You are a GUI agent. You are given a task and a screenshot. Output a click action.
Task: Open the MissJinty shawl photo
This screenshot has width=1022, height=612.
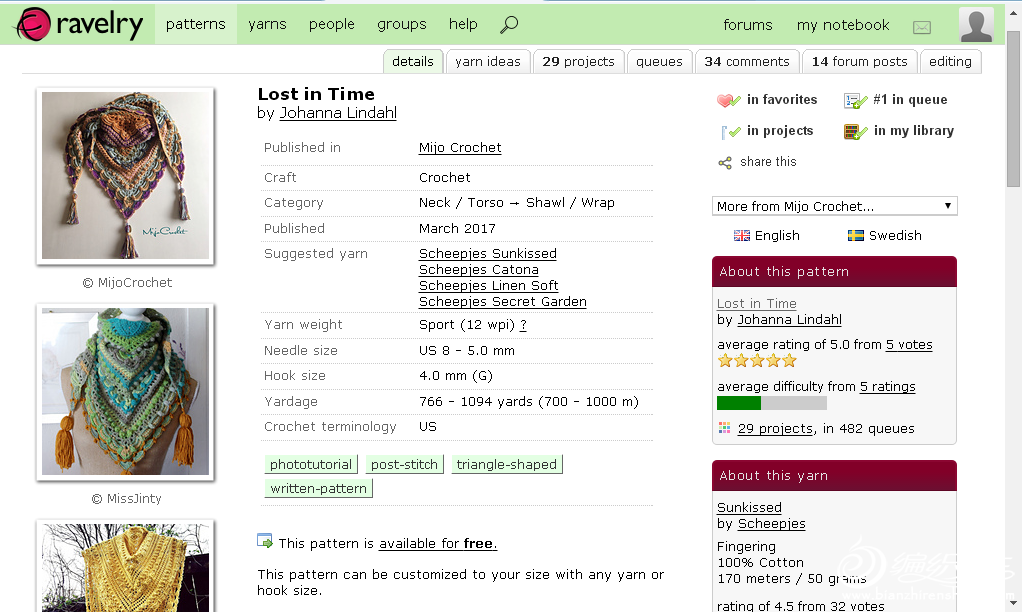[x=126, y=392]
